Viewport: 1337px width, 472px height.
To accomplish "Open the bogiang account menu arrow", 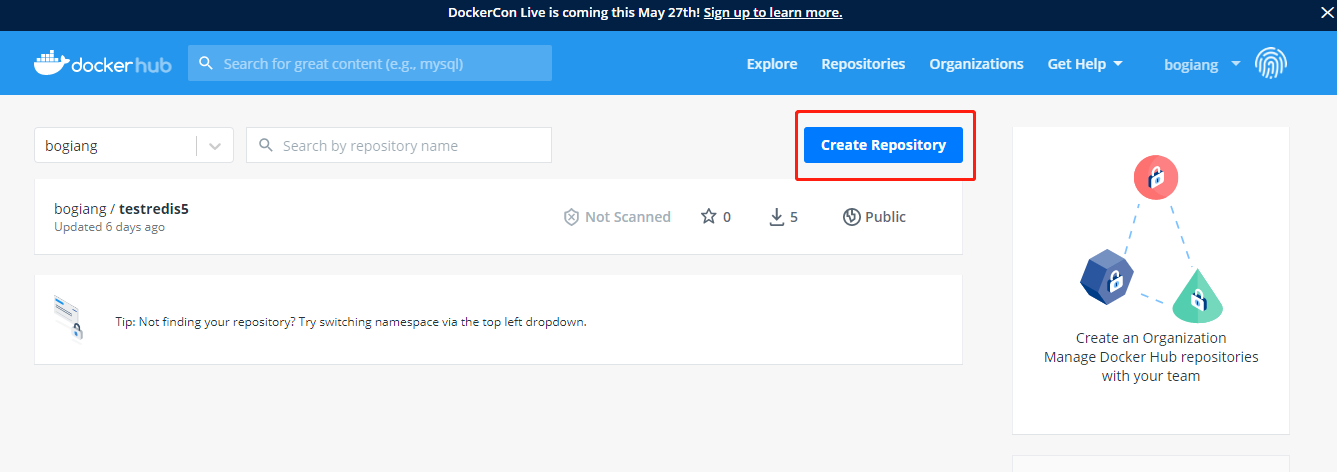I will pyautogui.click(x=1235, y=63).
